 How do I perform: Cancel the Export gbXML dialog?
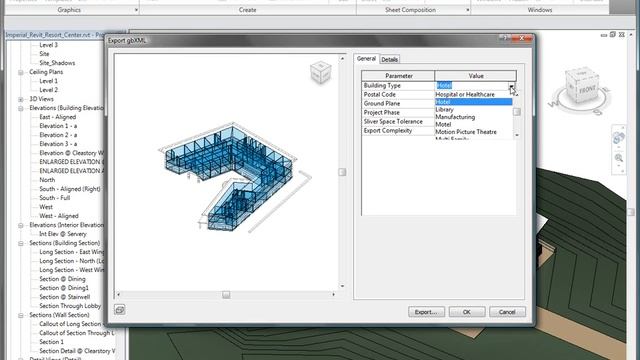(507, 312)
